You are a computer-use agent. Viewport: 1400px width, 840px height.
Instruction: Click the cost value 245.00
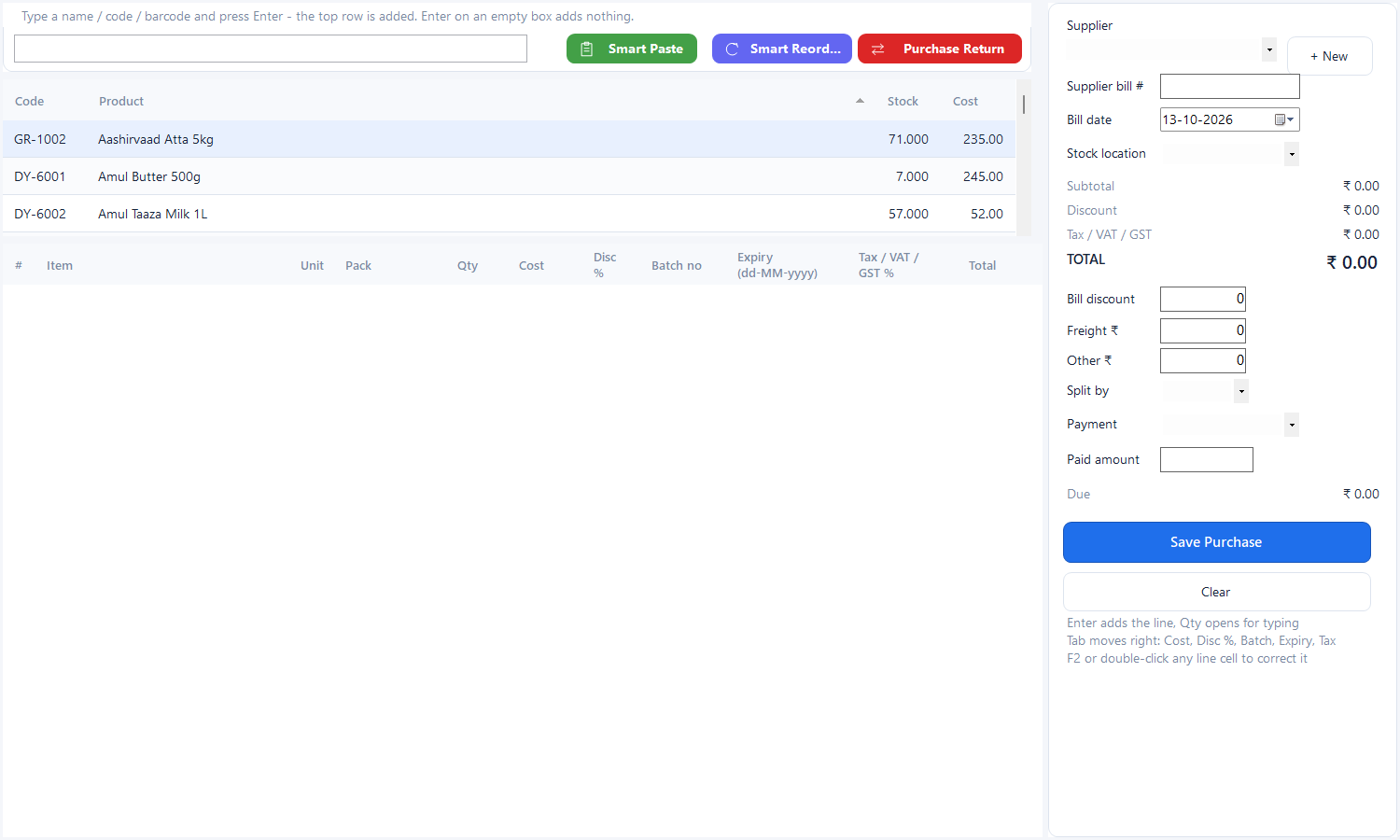983,176
